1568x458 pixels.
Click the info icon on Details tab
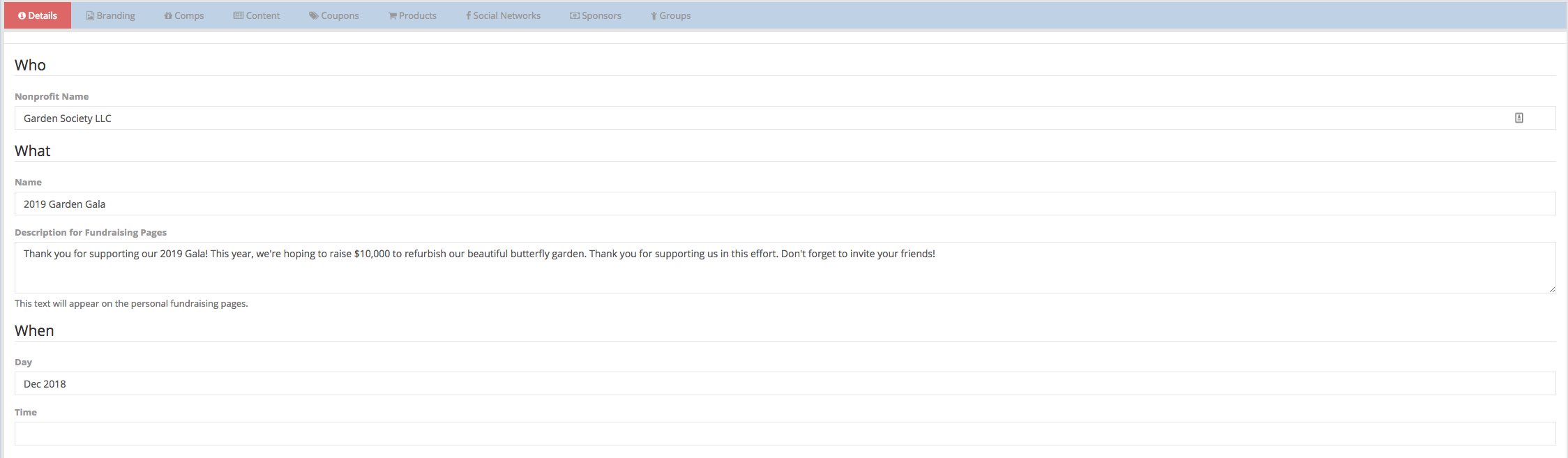22,15
